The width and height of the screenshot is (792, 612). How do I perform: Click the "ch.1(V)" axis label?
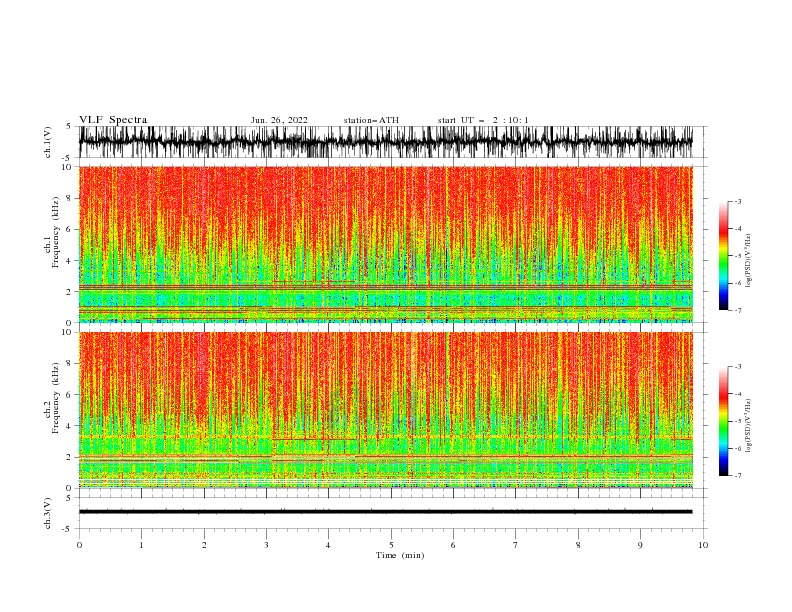[48, 142]
